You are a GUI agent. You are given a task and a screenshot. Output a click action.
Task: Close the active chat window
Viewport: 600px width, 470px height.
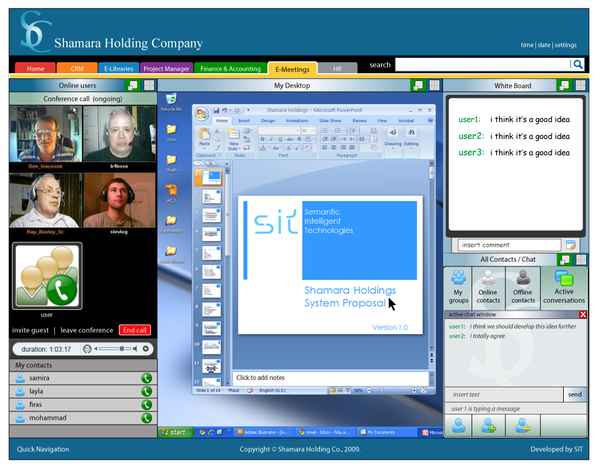[583, 315]
